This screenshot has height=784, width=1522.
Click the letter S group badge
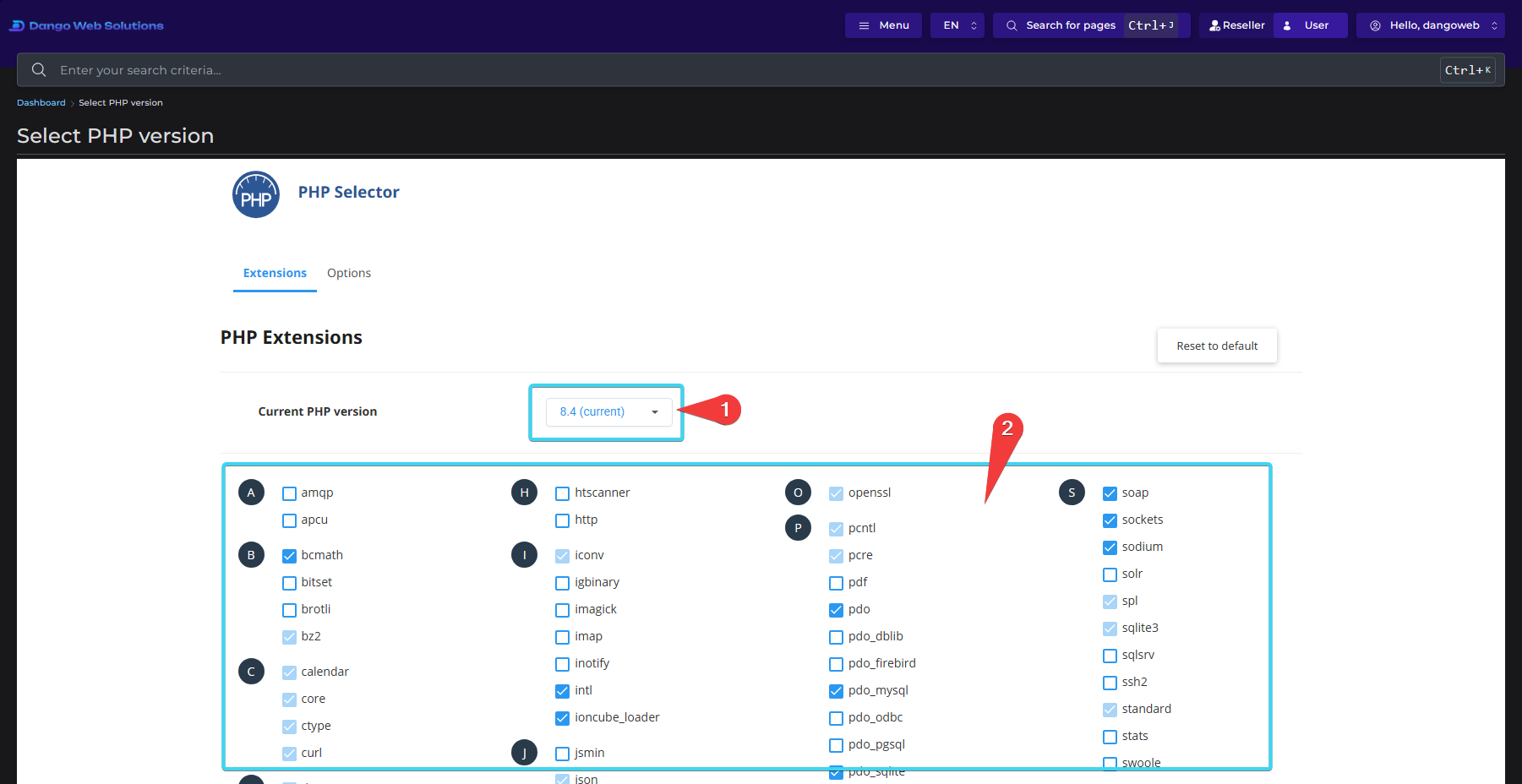tap(1072, 493)
